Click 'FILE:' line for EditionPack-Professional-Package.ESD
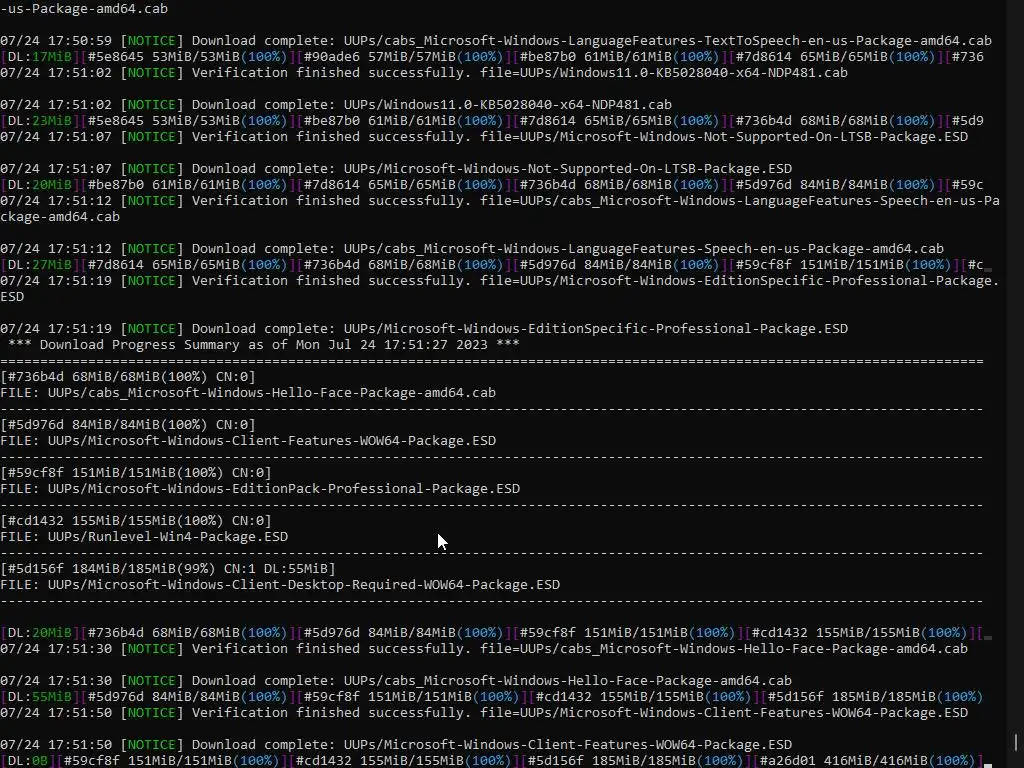Image resolution: width=1024 pixels, height=768 pixels. point(260,488)
